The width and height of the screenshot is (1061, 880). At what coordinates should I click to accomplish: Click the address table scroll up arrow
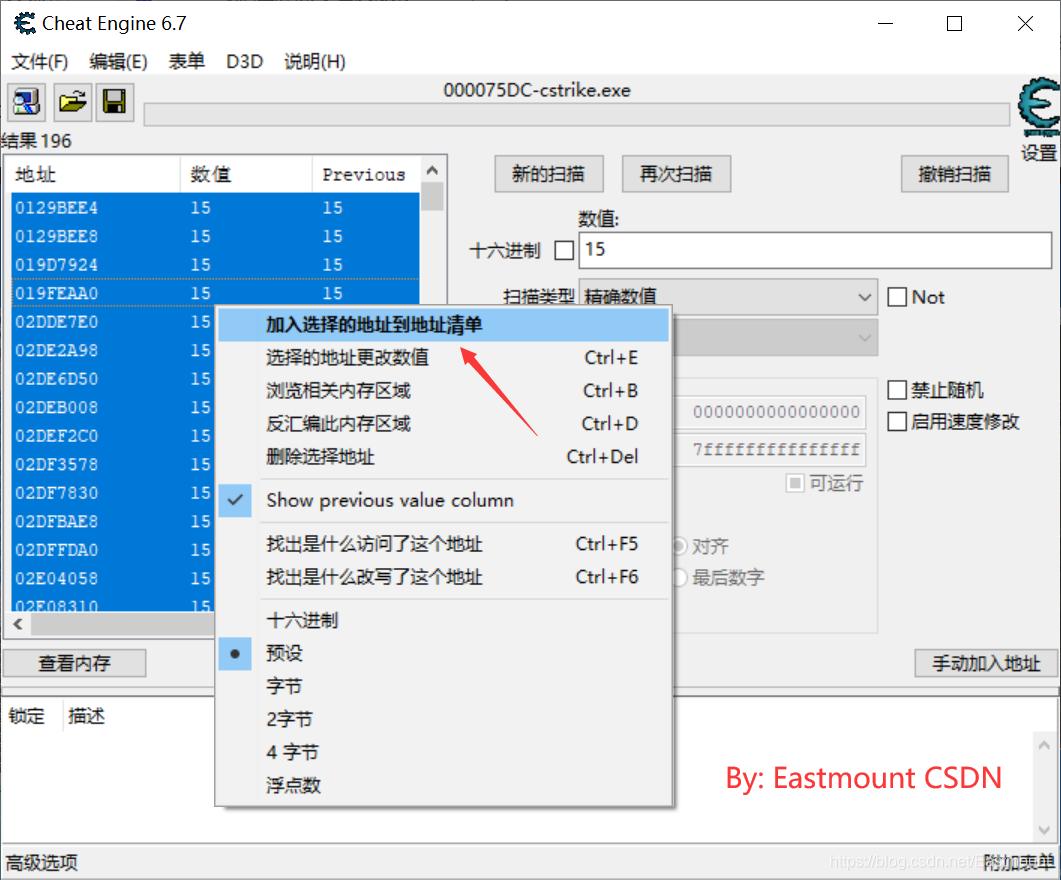(x=1043, y=746)
